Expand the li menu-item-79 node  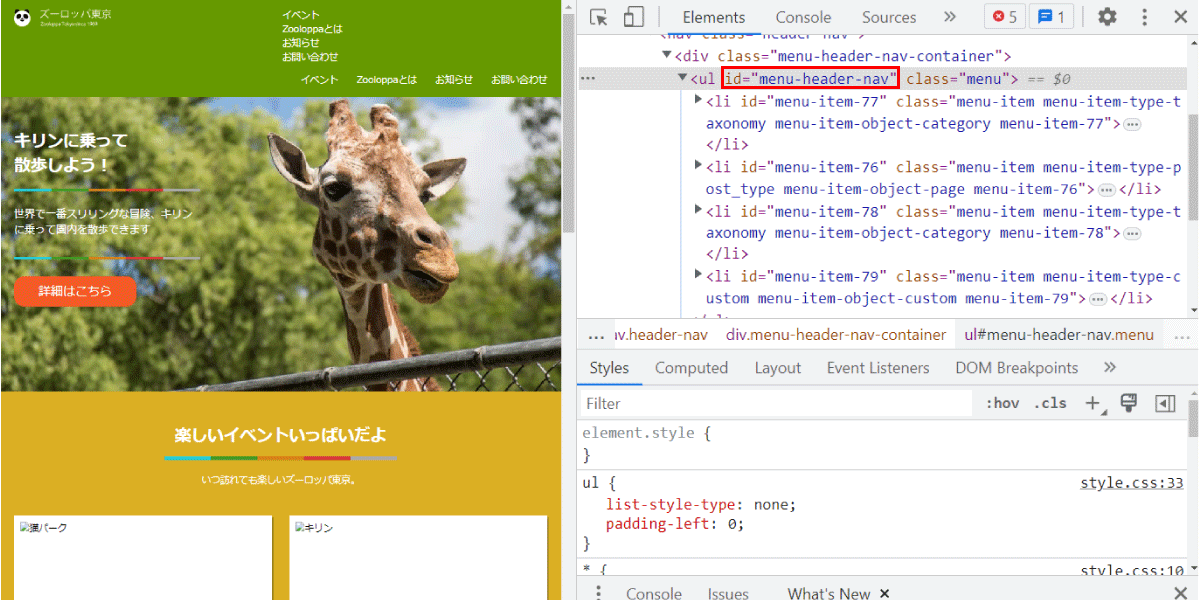click(x=699, y=274)
